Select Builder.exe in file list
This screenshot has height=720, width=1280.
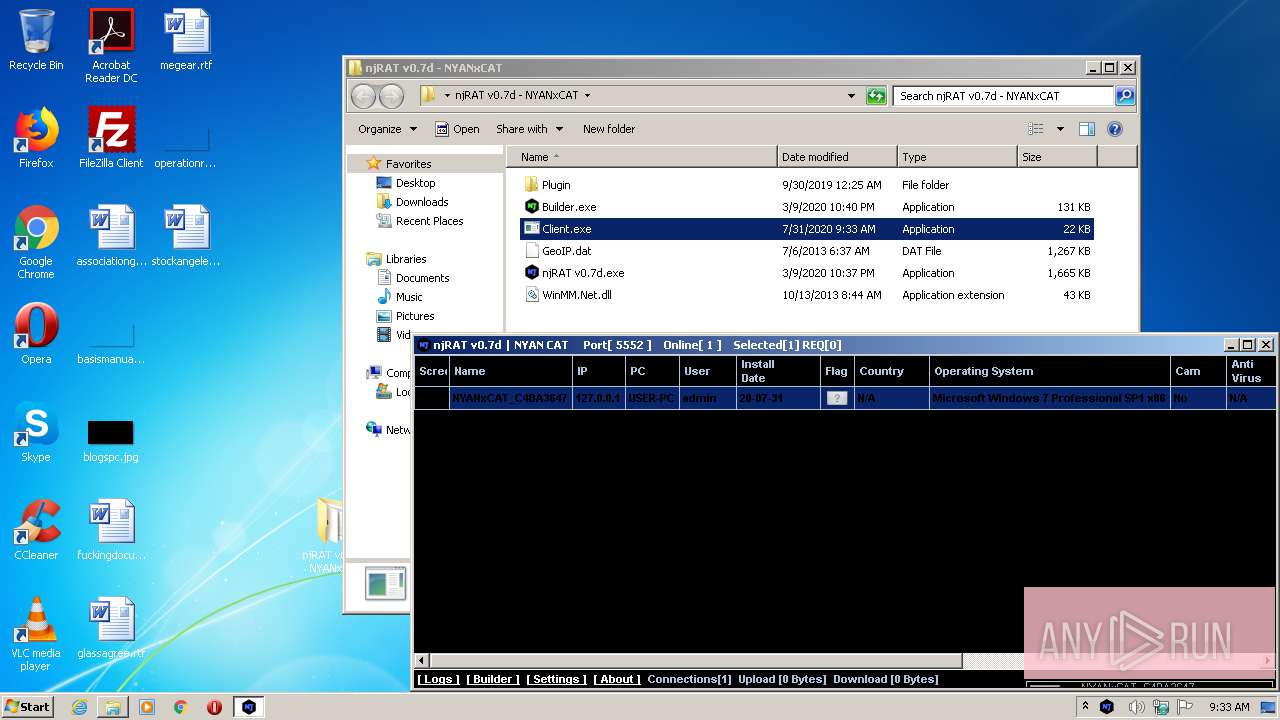click(568, 207)
